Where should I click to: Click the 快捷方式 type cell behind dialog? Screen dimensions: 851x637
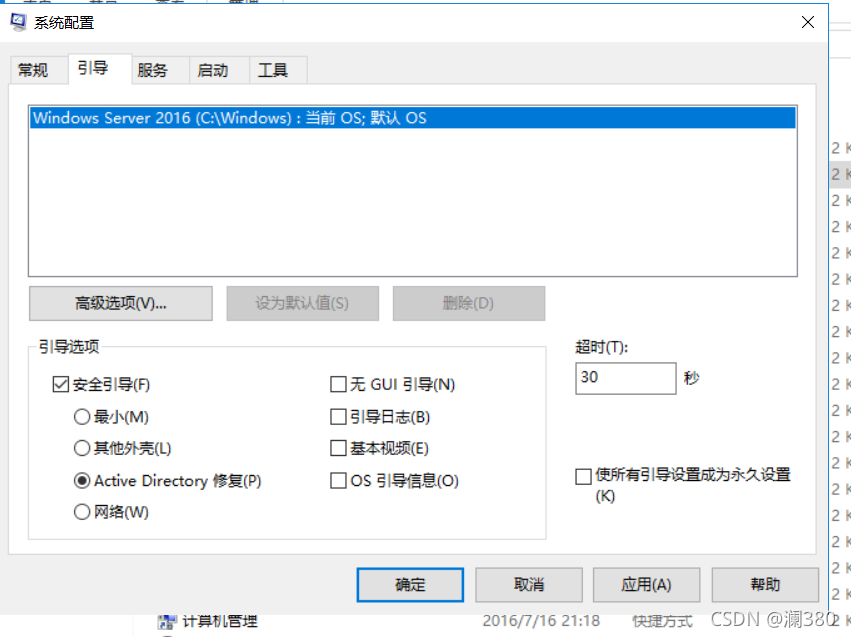[662, 621]
